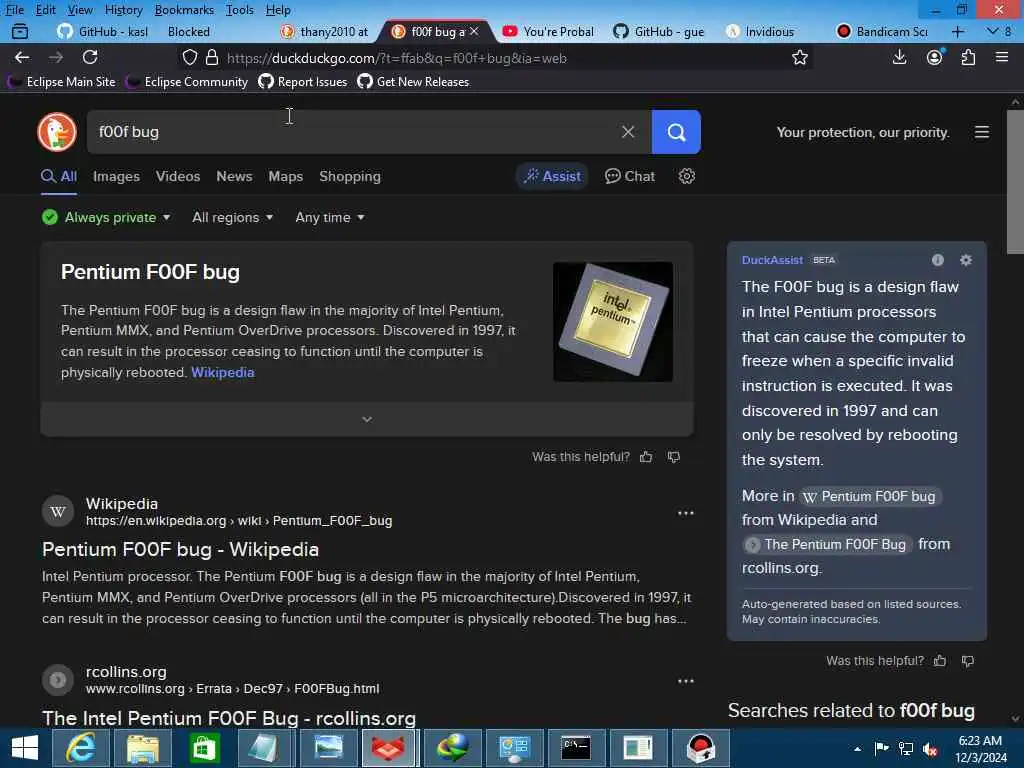Open the DuckDuckGo side menu icon
The width and height of the screenshot is (1024, 768).
(x=982, y=132)
